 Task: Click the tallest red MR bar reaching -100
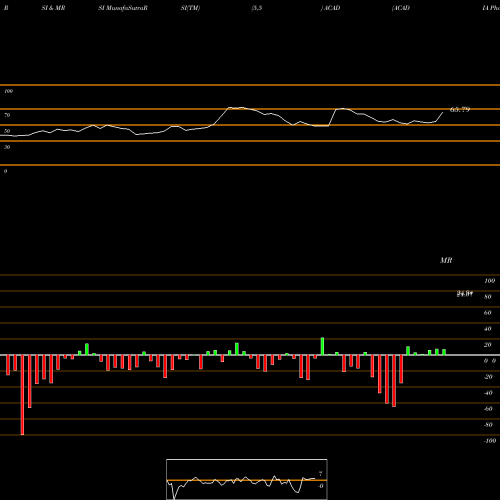pyautogui.click(x=22, y=395)
